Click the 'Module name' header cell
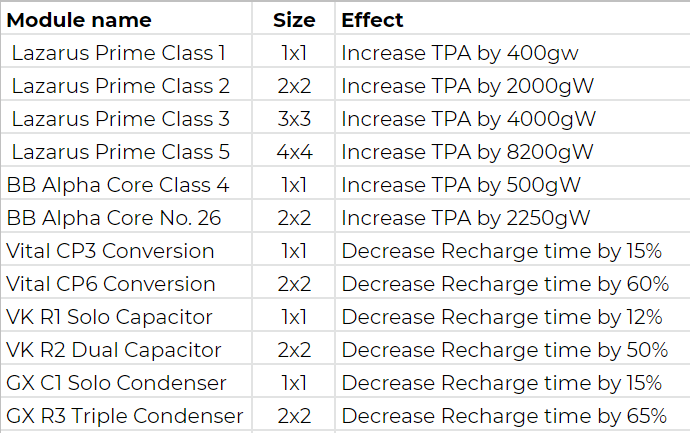The width and height of the screenshot is (690, 433). (80, 20)
